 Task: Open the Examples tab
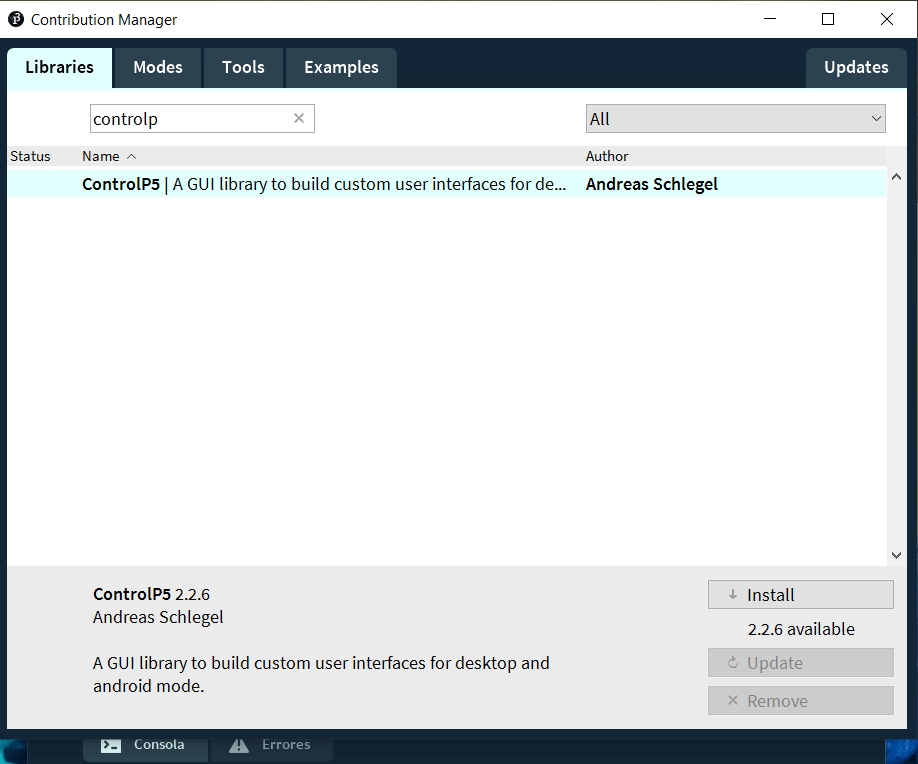341,67
